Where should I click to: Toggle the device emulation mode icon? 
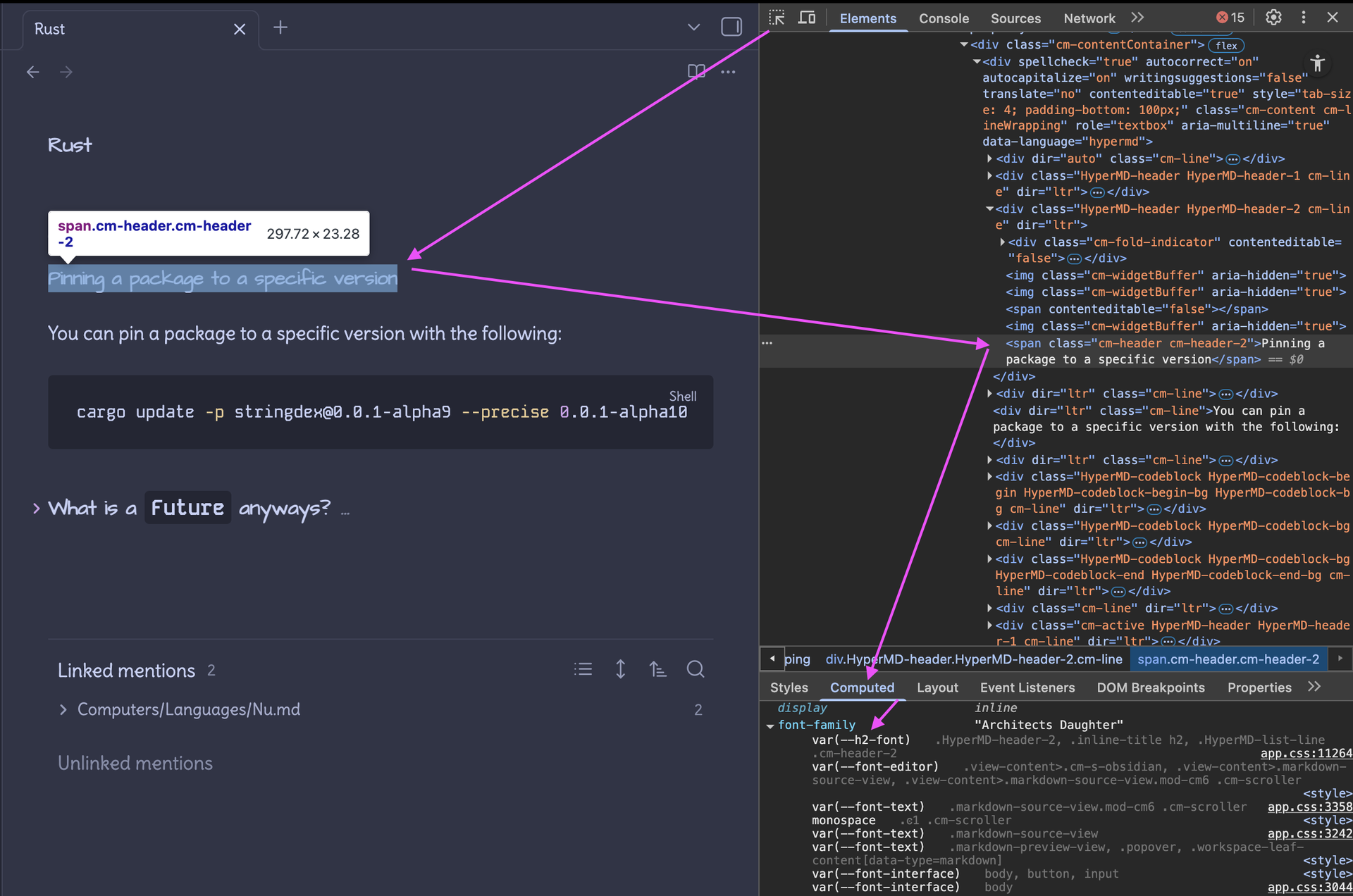tap(807, 18)
